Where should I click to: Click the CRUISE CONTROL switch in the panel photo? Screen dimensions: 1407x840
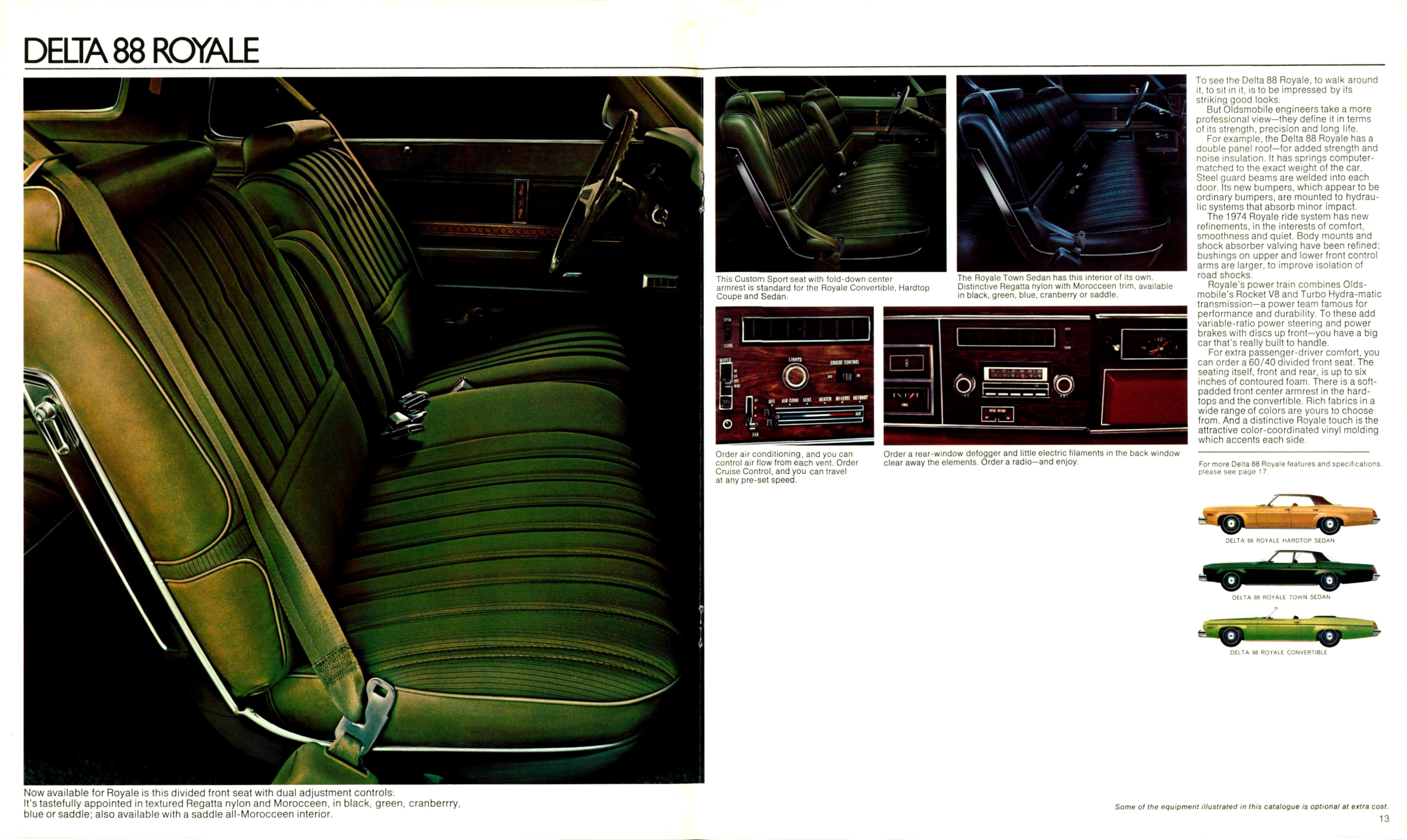point(846,376)
